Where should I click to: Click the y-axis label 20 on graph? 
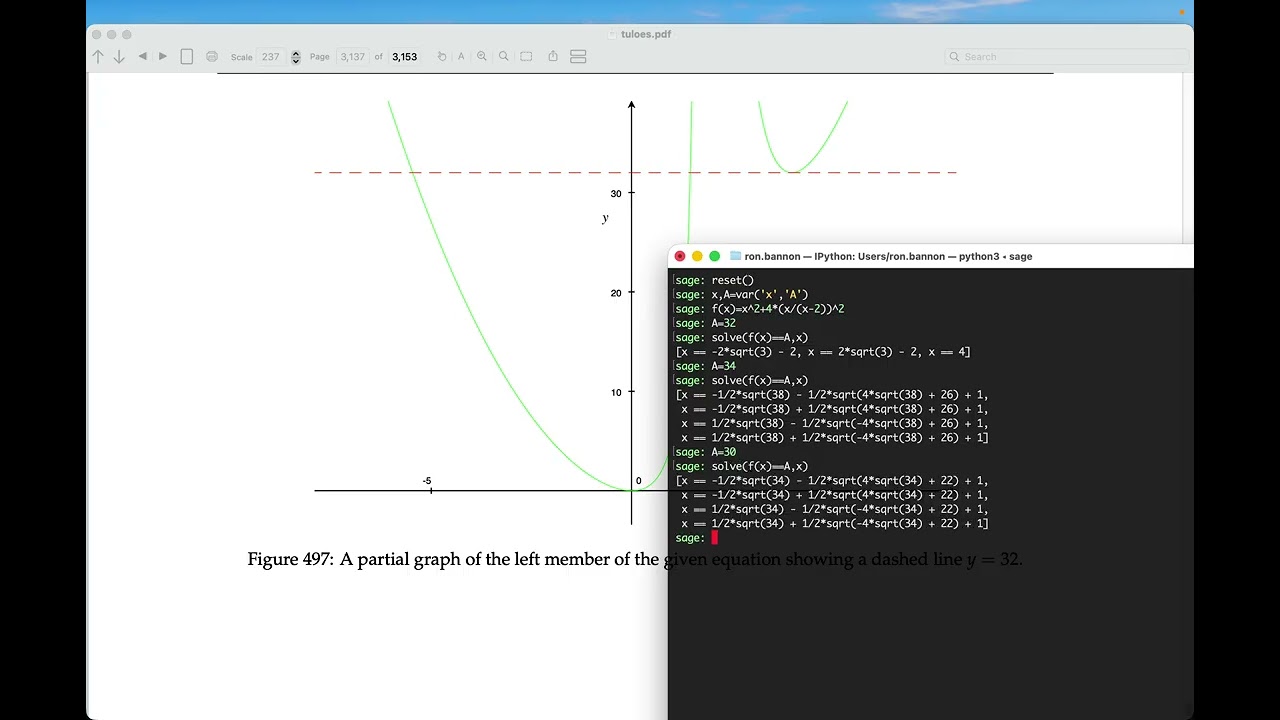tap(616, 293)
